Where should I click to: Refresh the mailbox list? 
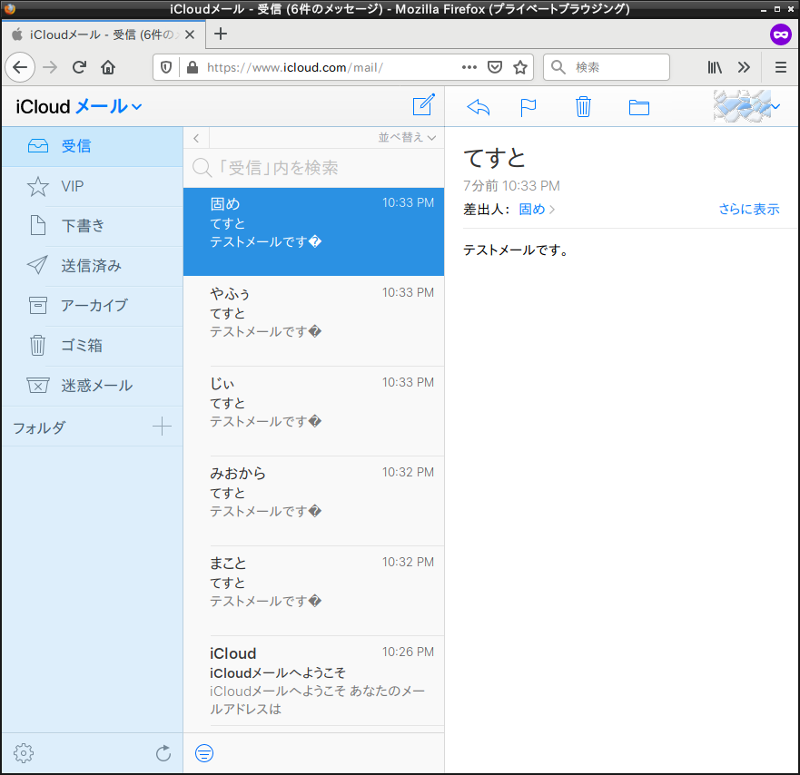(163, 753)
